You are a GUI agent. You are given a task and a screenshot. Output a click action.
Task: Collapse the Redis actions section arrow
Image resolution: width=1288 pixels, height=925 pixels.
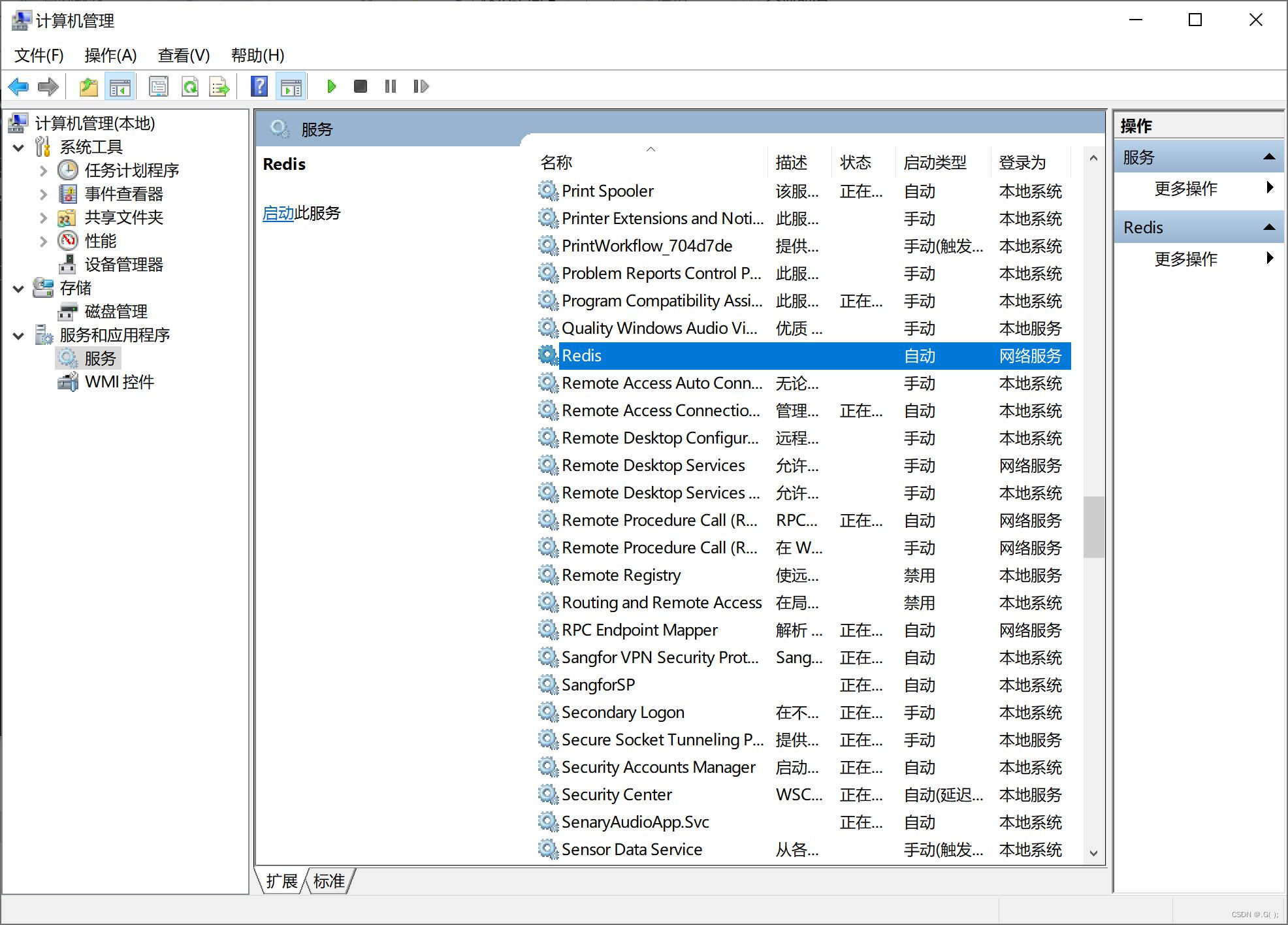(x=1269, y=227)
